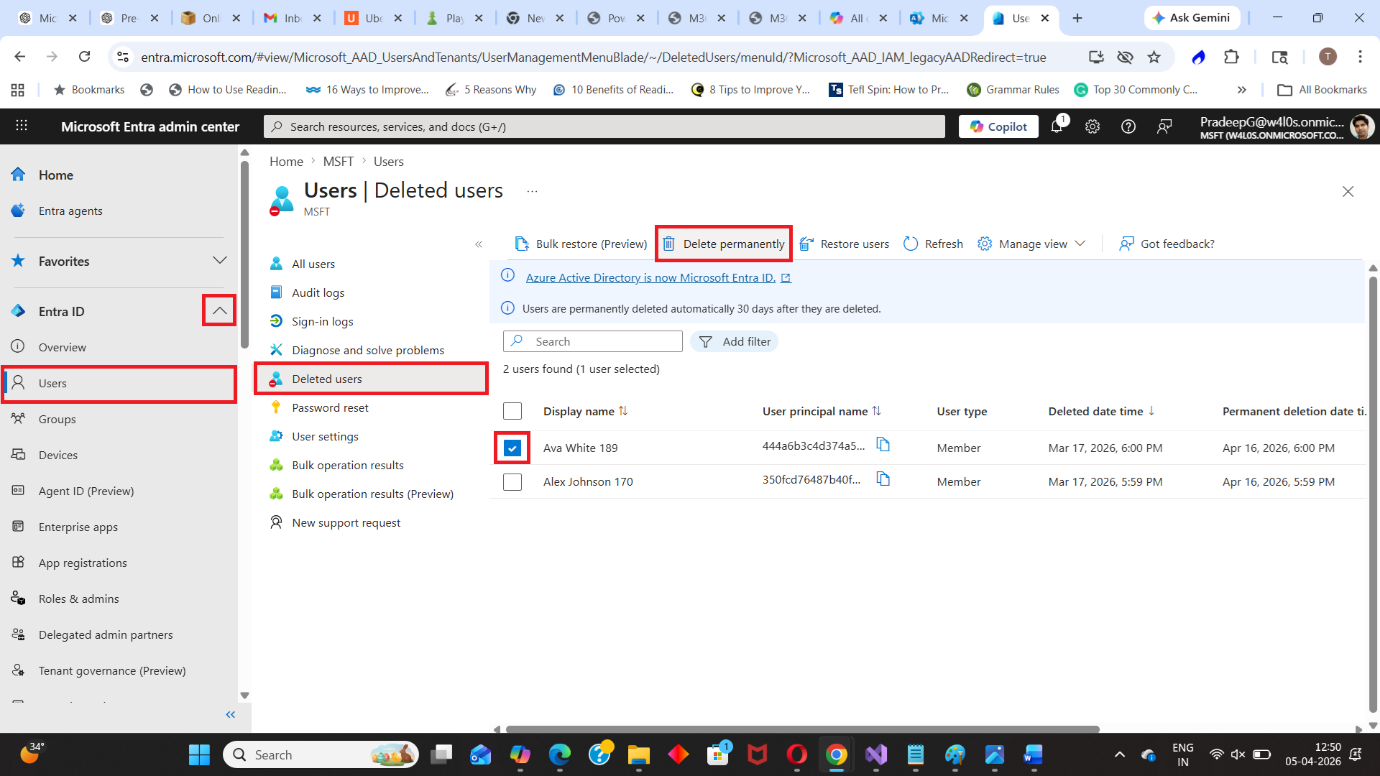Open the Azure Active Directory rename link
The width and height of the screenshot is (1380, 776).
click(650, 278)
